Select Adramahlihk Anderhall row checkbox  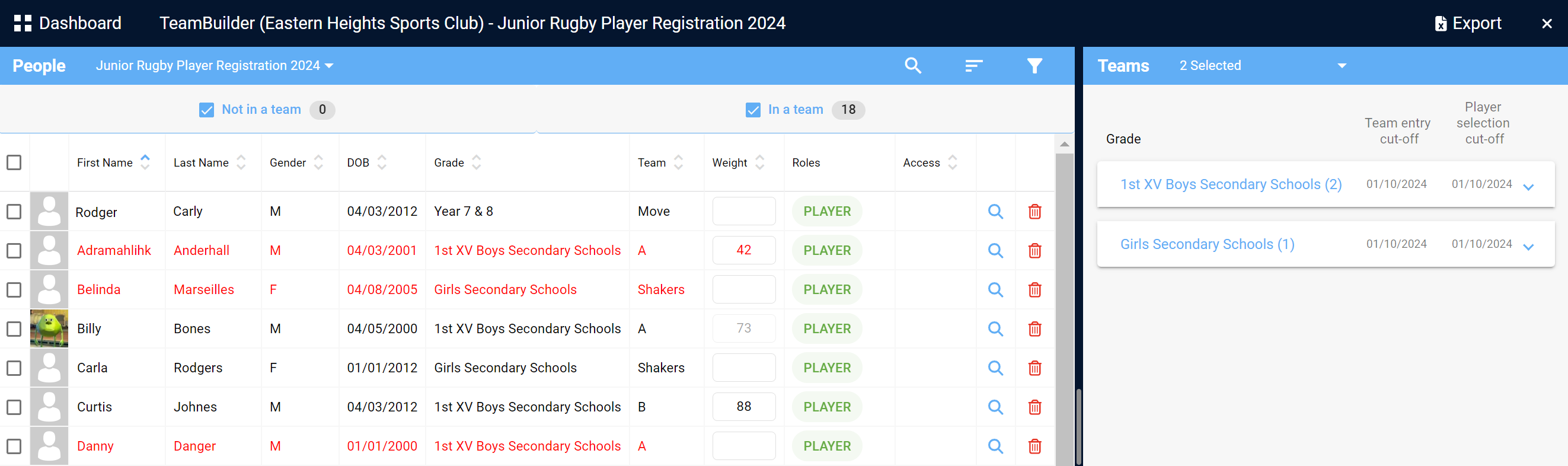tap(14, 250)
